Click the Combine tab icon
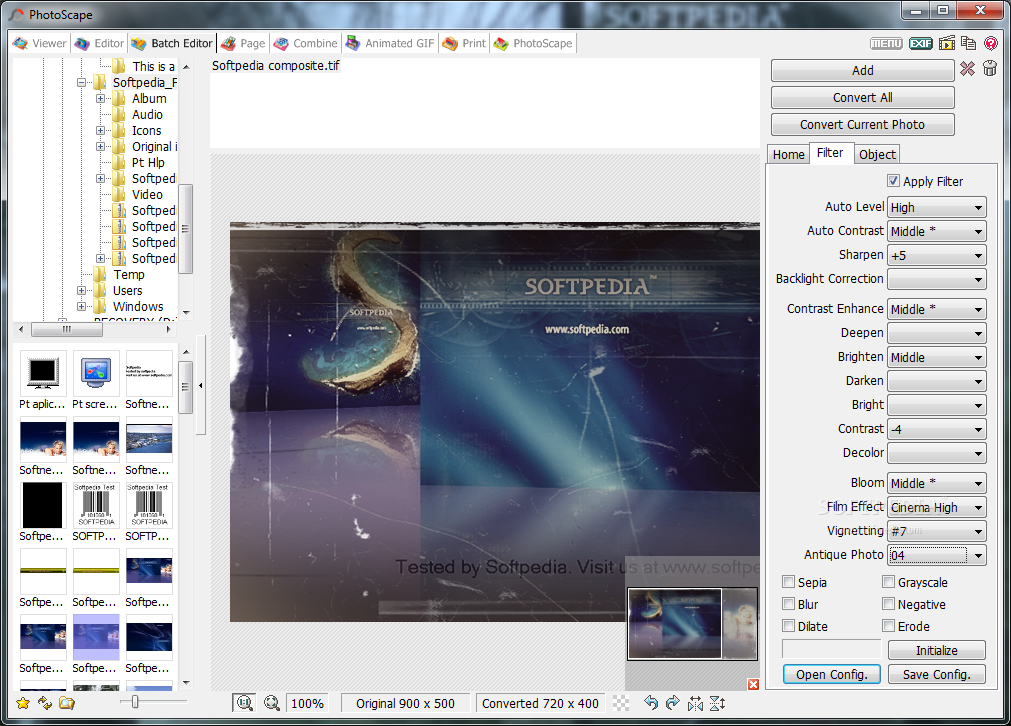1011x726 pixels. (280, 43)
